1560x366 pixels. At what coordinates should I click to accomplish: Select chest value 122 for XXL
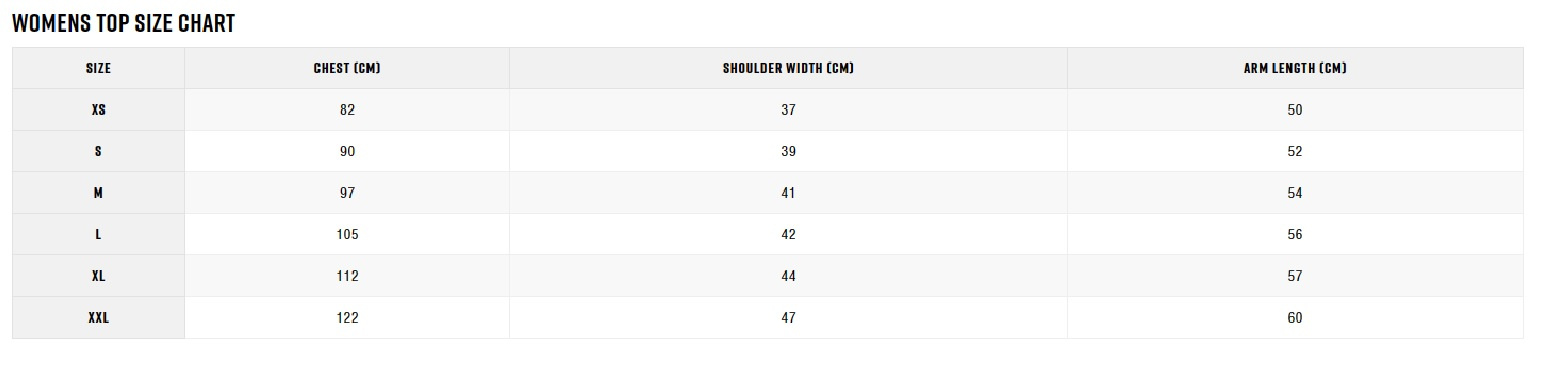click(x=347, y=318)
